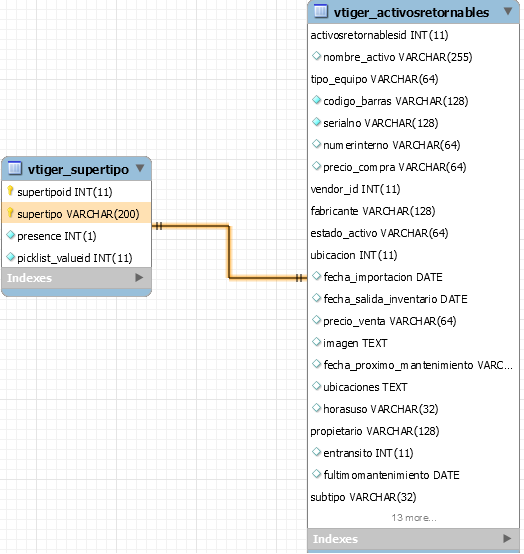Expand Indexes section of vtiger_activosretornables

coord(507,538)
